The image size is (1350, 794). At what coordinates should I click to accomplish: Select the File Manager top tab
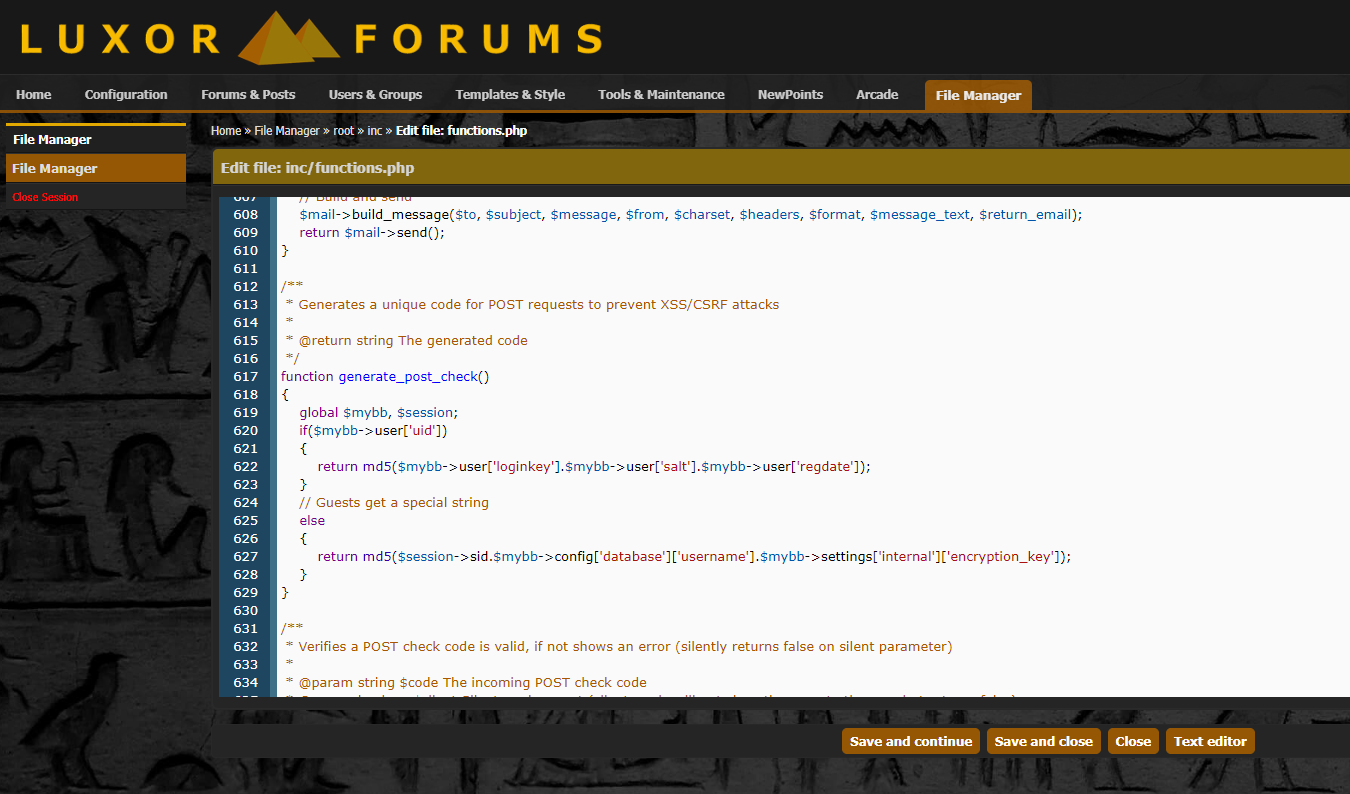[978, 96]
